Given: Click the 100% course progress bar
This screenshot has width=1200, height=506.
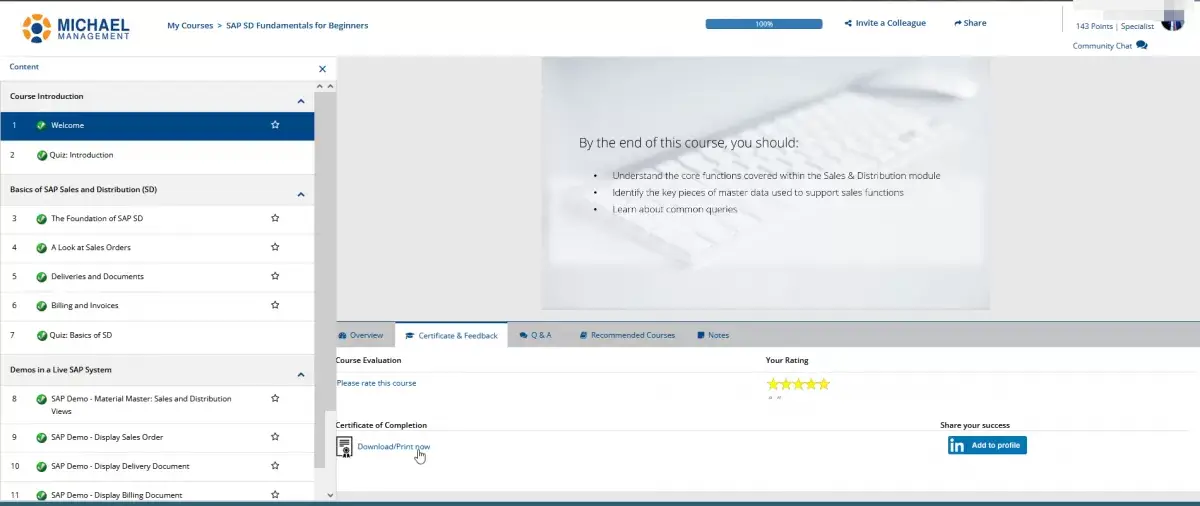Looking at the screenshot, I should point(764,23).
